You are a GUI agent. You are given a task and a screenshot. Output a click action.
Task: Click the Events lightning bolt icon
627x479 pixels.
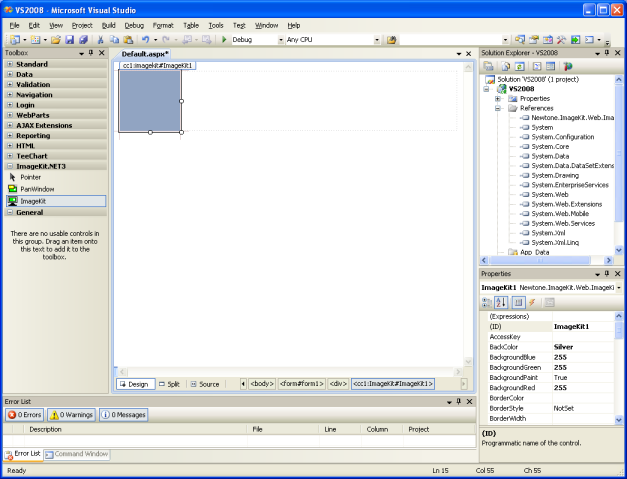pos(532,303)
